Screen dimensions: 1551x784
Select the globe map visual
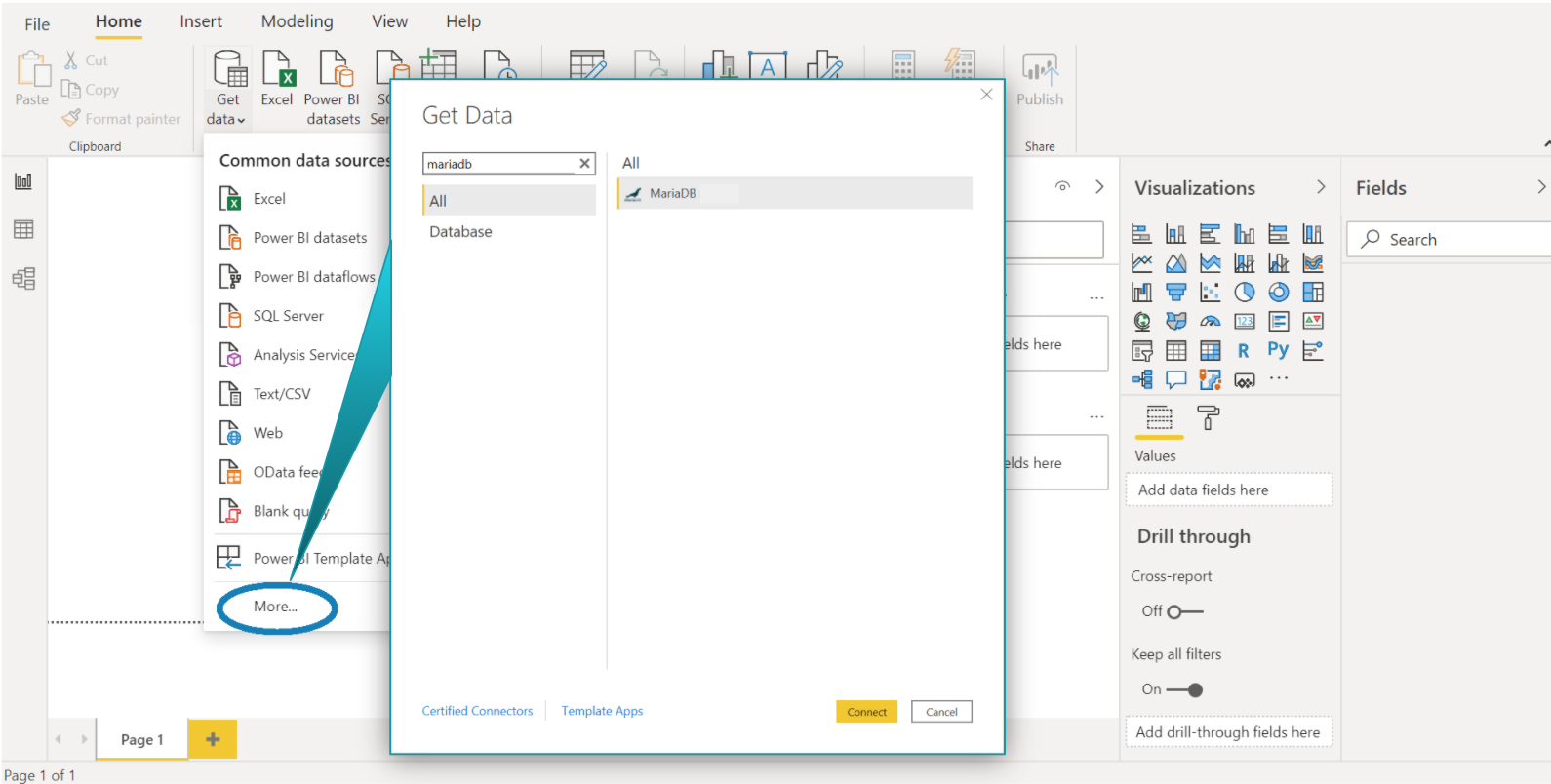pyautogui.click(x=1141, y=322)
